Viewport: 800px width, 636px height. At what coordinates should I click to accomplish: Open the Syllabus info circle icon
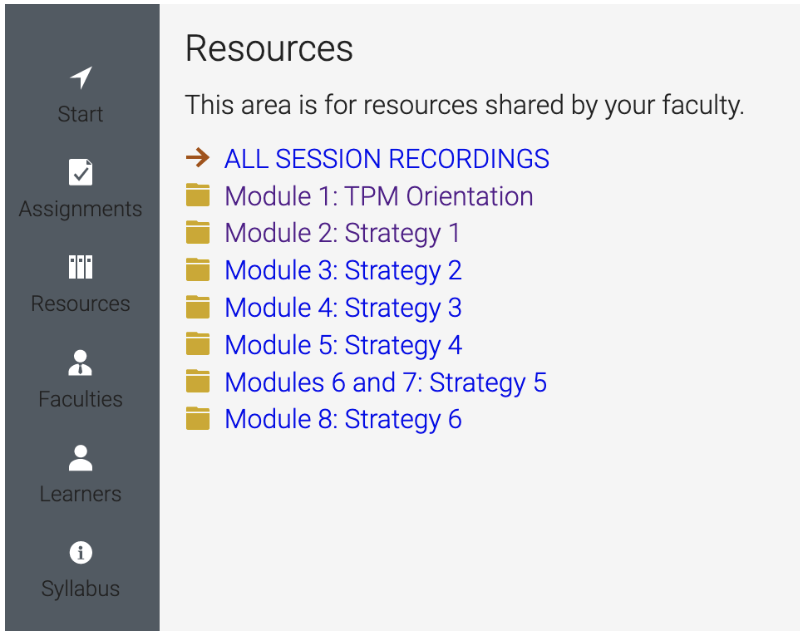pos(81,552)
